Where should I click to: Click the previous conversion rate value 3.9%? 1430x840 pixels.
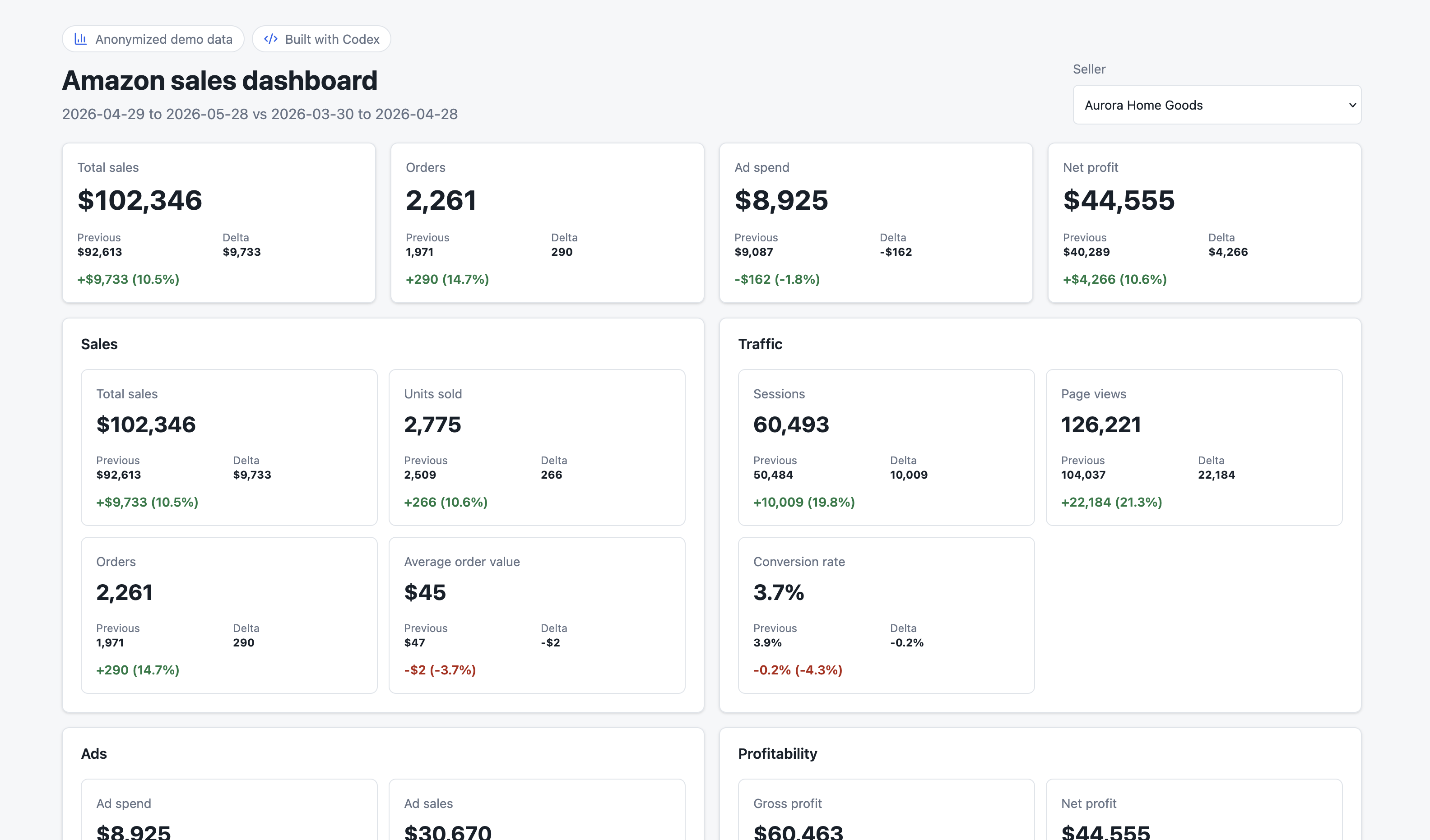click(x=767, y=642)
